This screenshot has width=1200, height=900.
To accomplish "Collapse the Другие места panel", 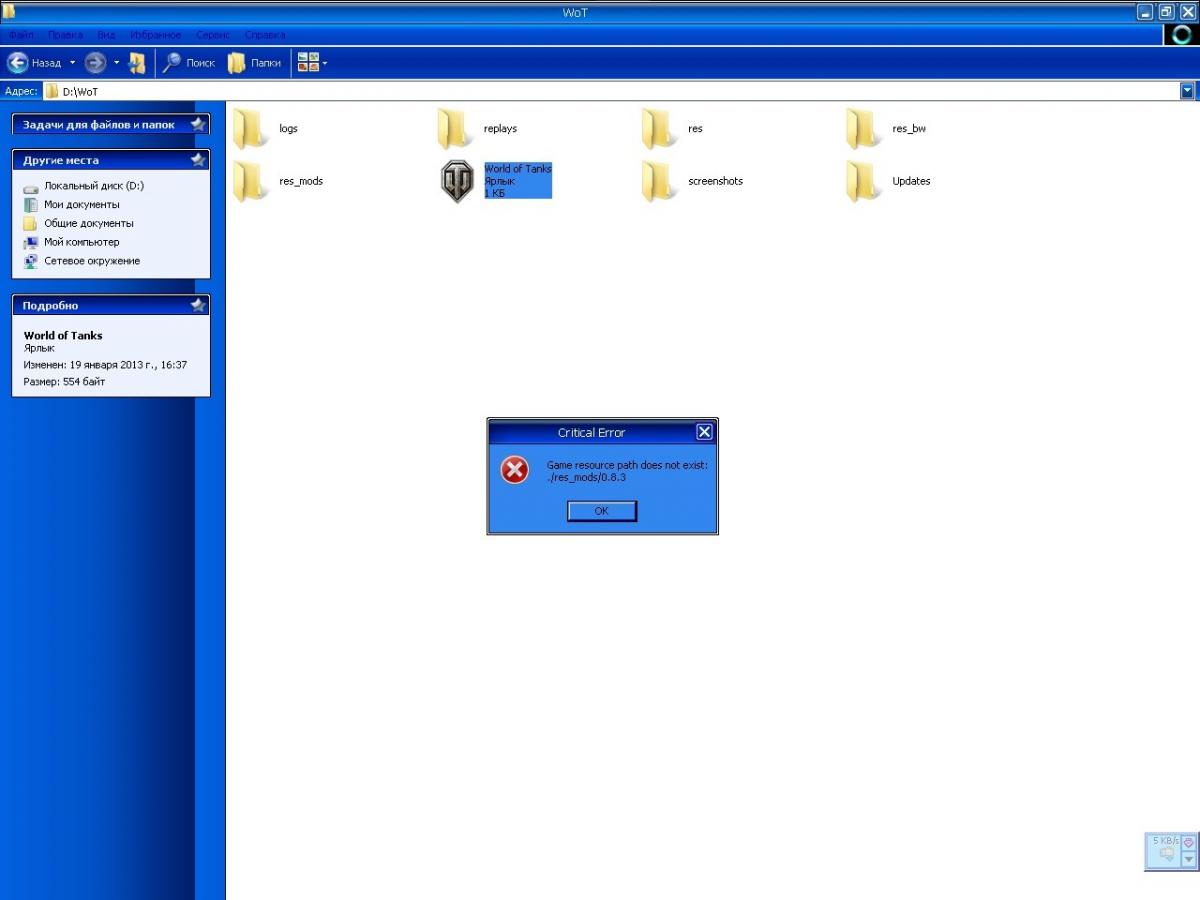I will [198, 160].
